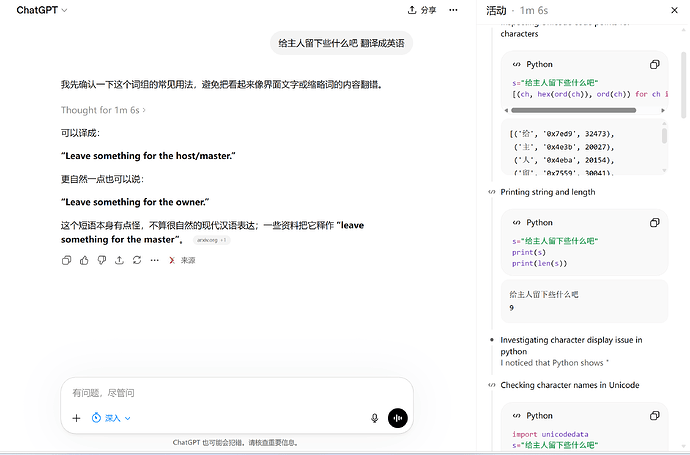Click left arrow of the code horizontal scrollbar
This screenshot has height=455, width=690.
coord(506,110)
